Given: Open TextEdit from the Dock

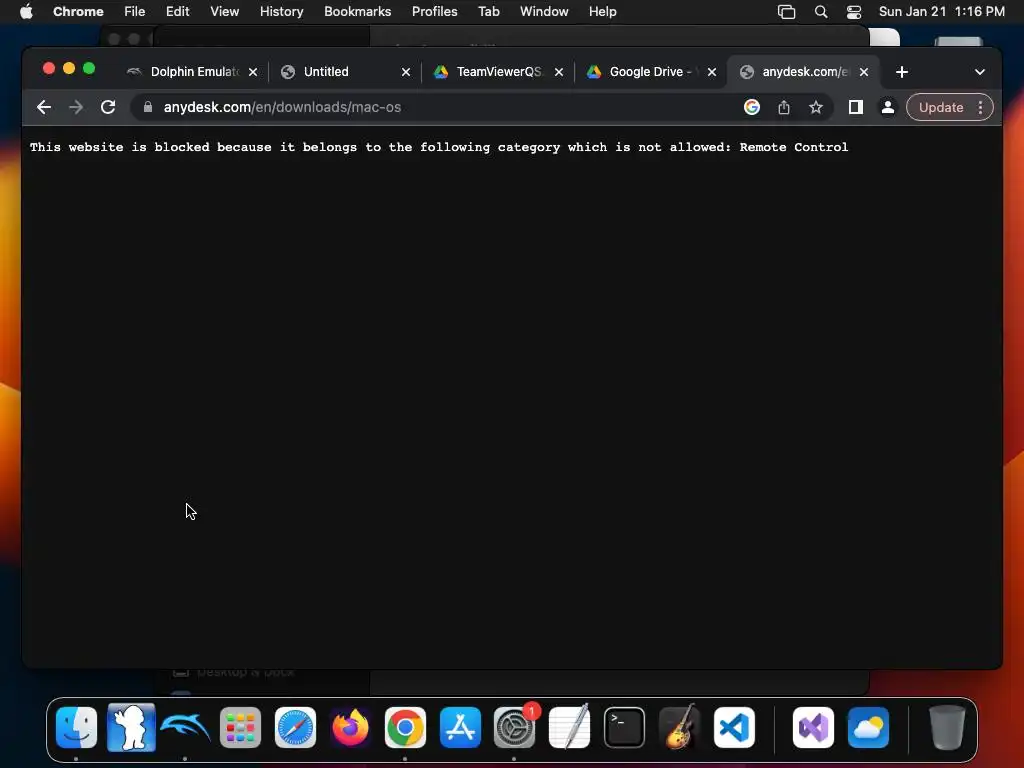Looking at the screenshot, I should (569, 728).
